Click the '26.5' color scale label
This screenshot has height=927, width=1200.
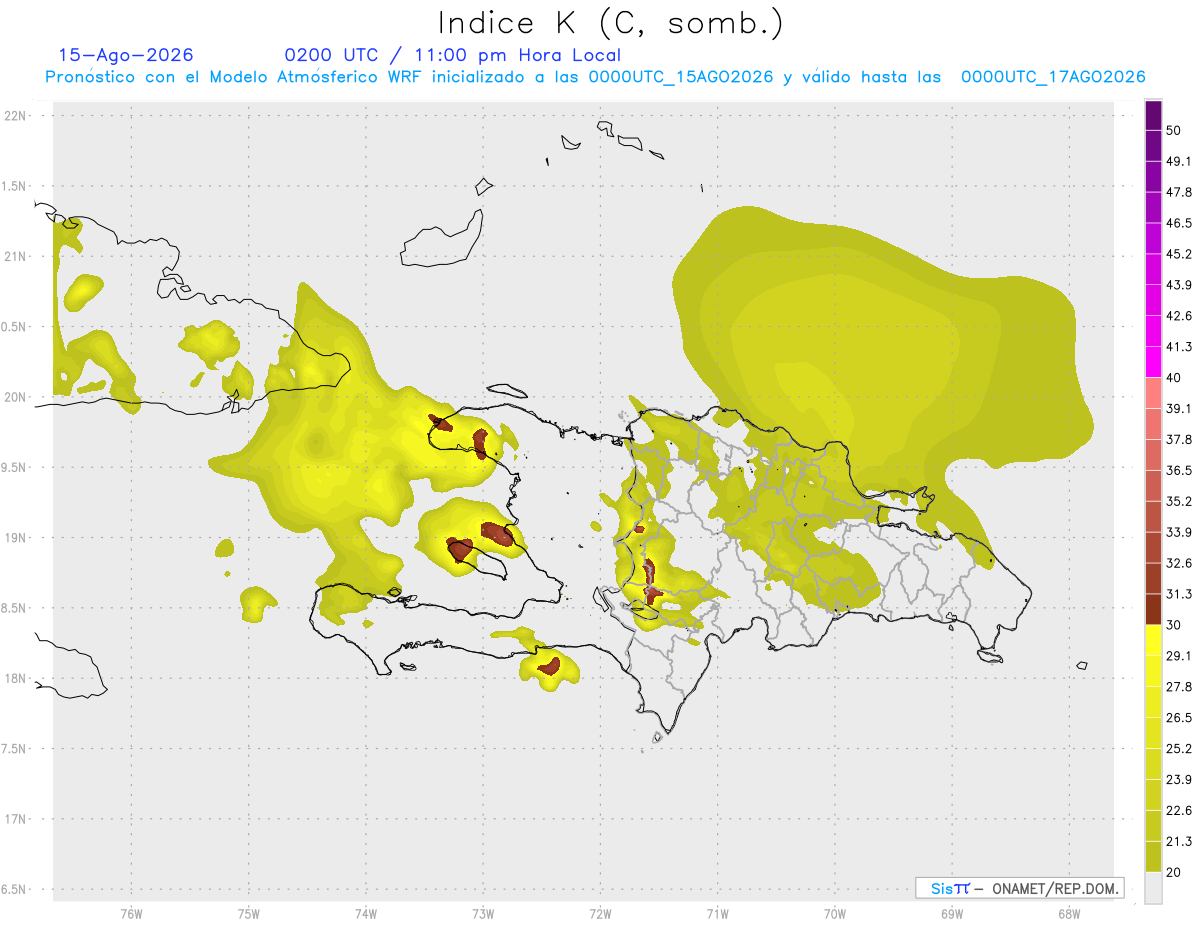1180,717
